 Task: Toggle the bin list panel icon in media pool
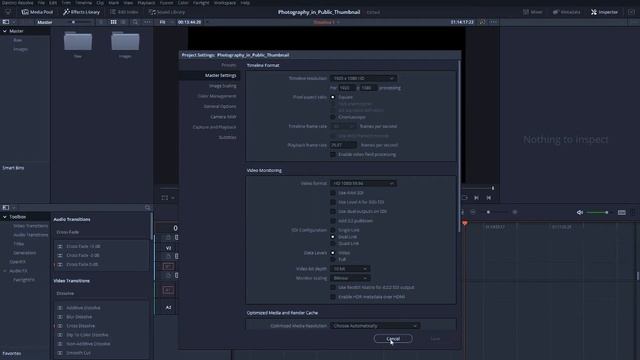(x=6, y=22)
